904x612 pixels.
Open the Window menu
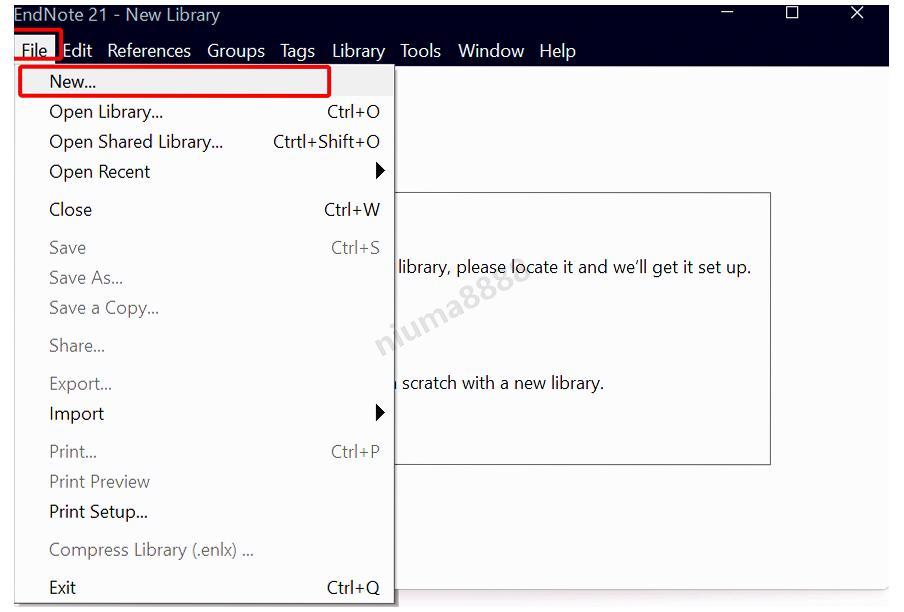pos(491,51)
